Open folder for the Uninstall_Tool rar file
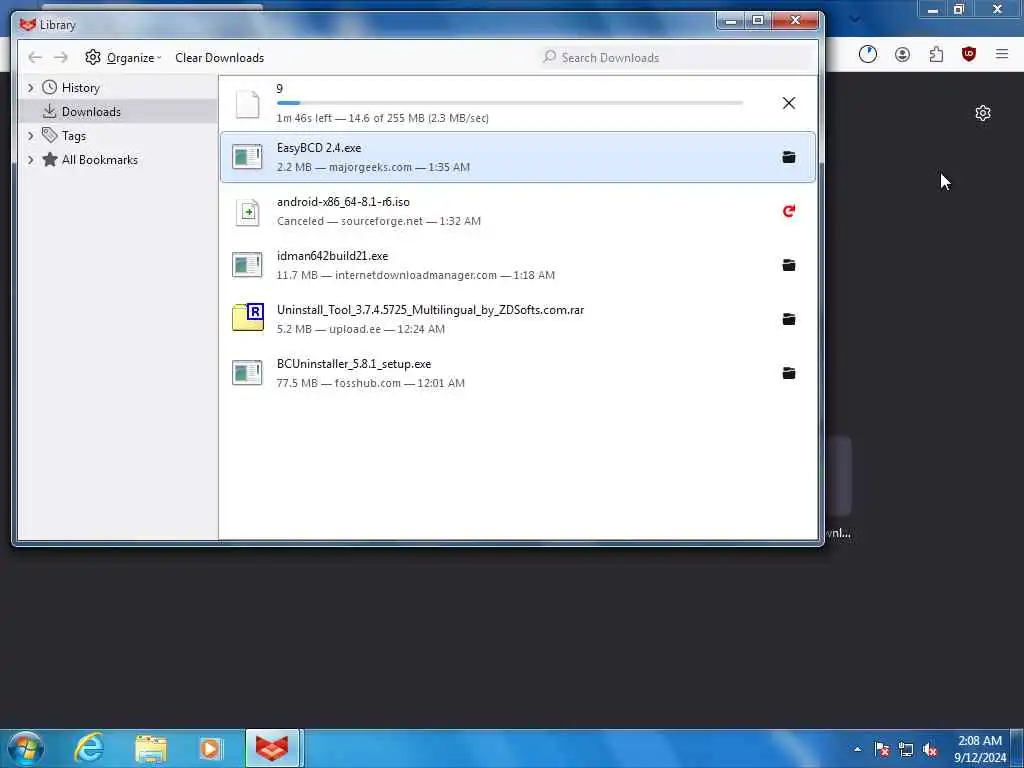The width and height of the screenshot is (1024, 768). [x=788, y=319]
